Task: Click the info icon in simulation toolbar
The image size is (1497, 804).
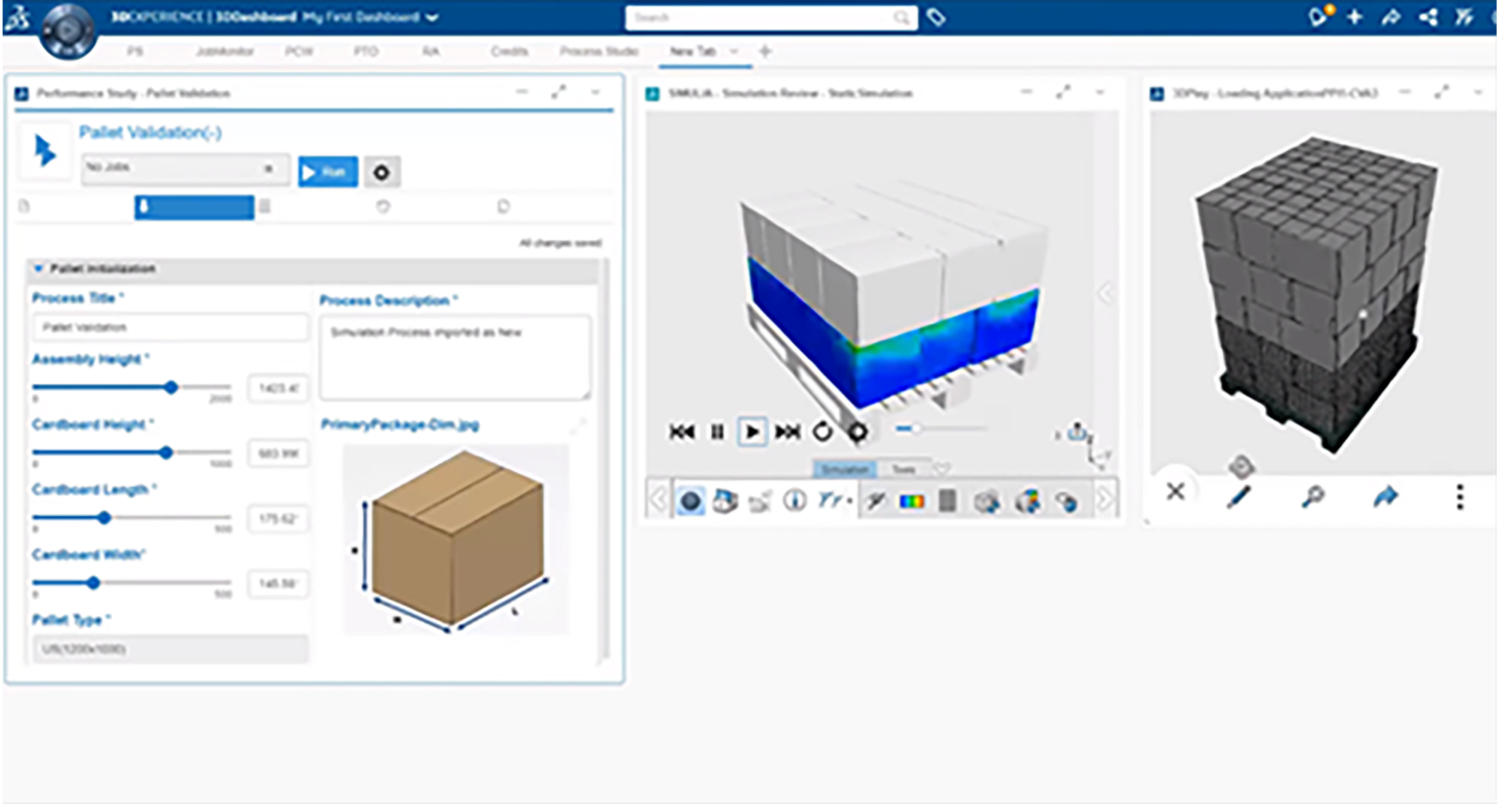Action: [x=794, y=501]
